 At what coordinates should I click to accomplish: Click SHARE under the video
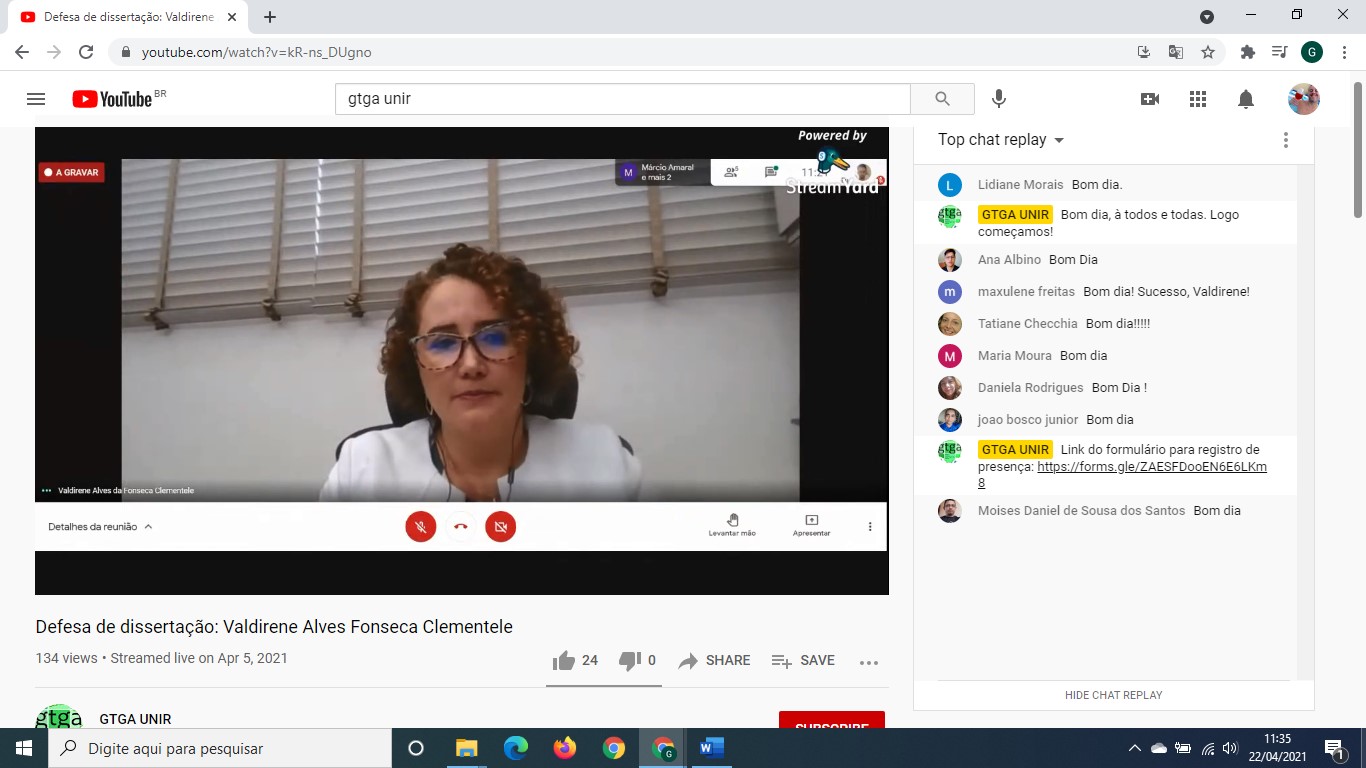(x=714, y=661)
